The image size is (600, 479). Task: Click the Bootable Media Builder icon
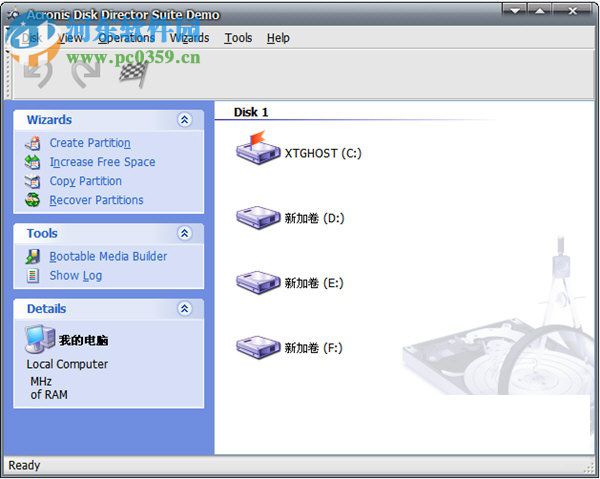click(33, 256)
